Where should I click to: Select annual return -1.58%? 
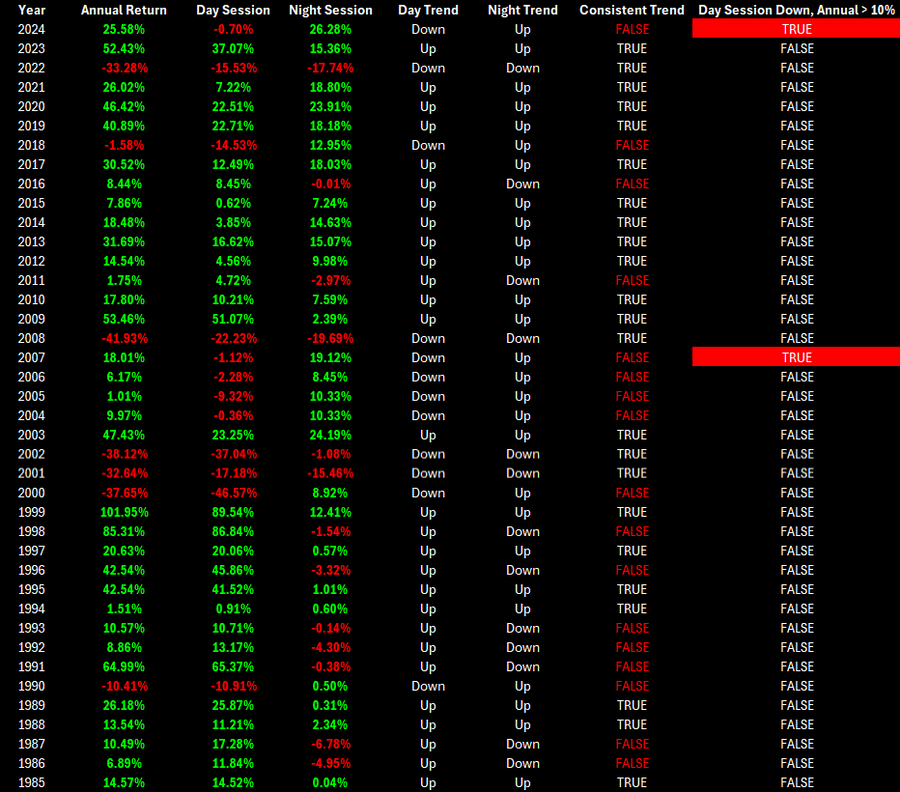124,145
